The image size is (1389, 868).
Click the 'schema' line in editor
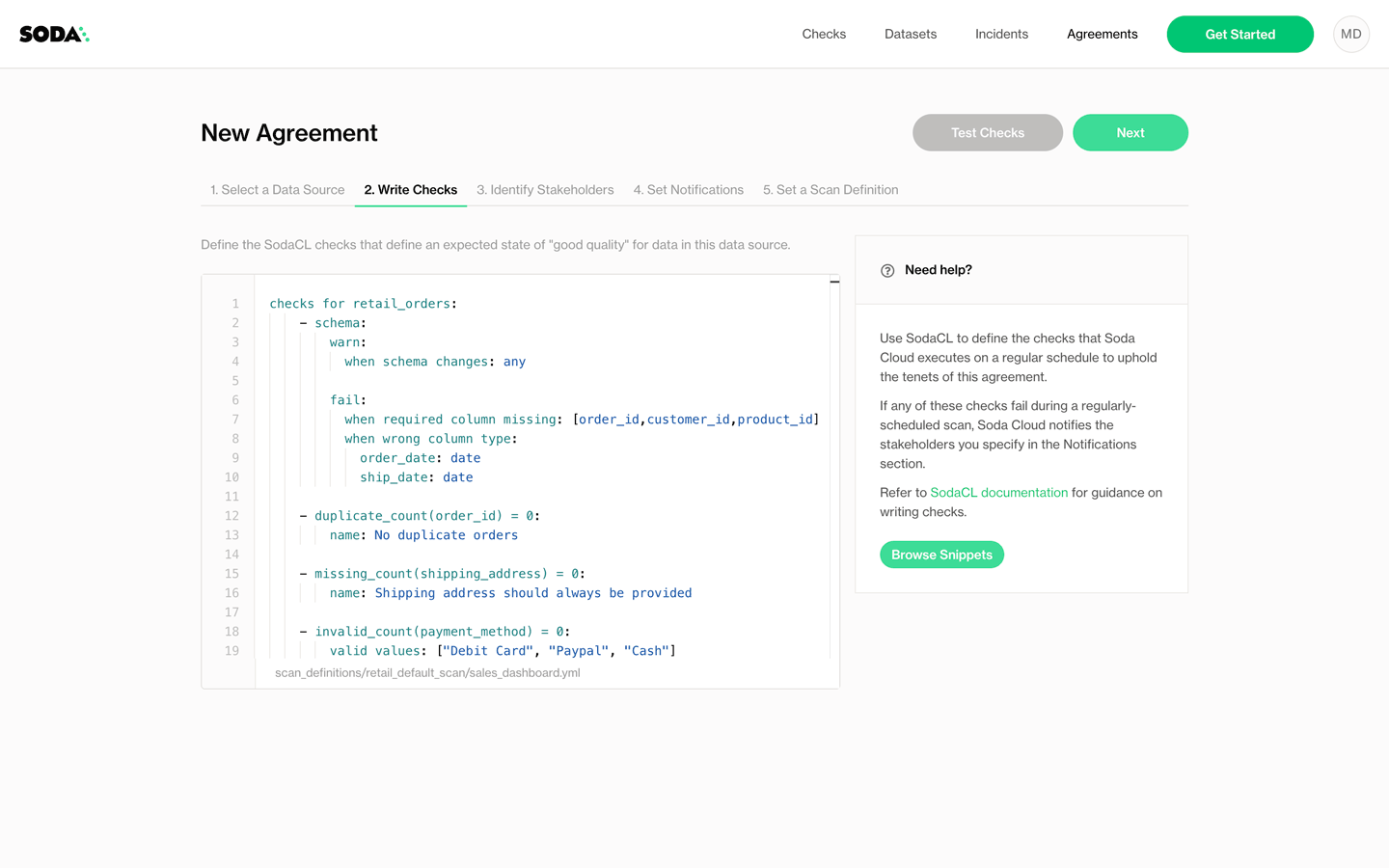point(333,323)
